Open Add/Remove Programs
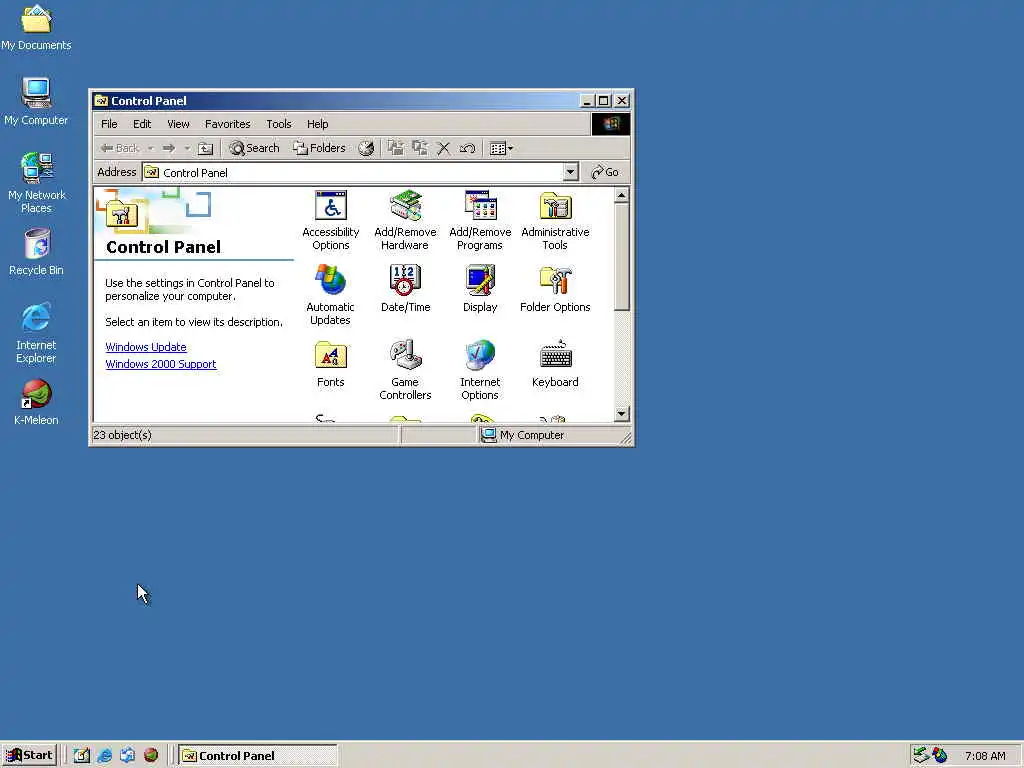Viewport: 1024px width, 768px height. tap(480, 220)
